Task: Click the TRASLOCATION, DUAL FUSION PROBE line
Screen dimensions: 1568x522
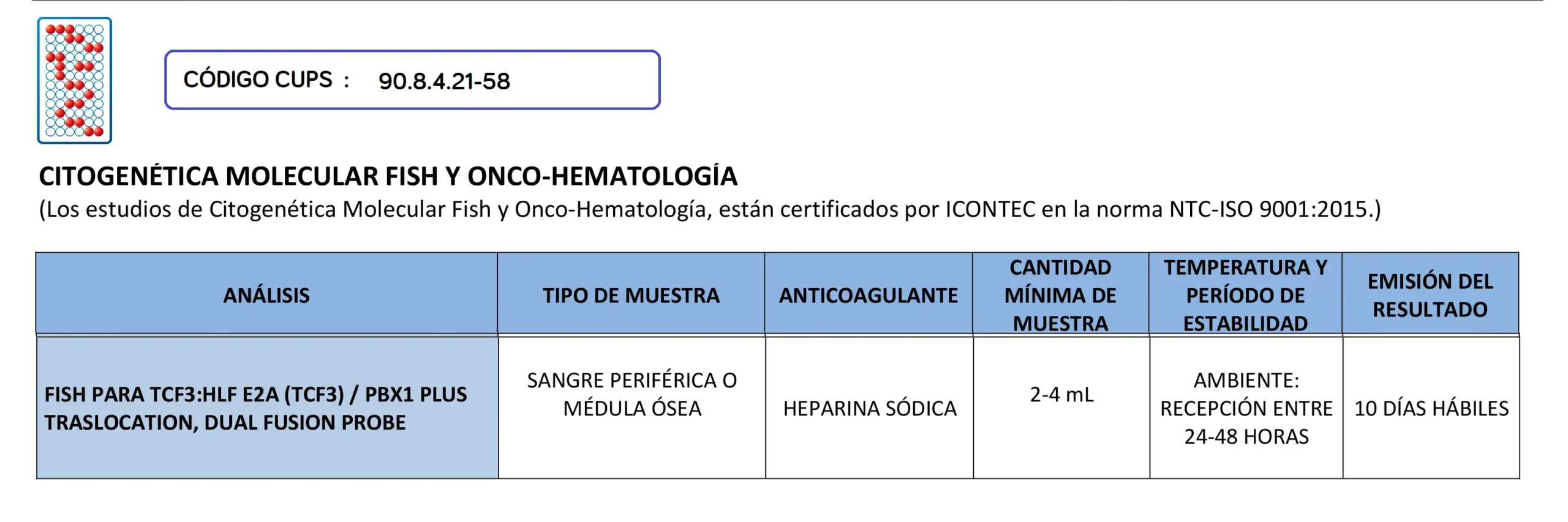Action: coord(225,423)
